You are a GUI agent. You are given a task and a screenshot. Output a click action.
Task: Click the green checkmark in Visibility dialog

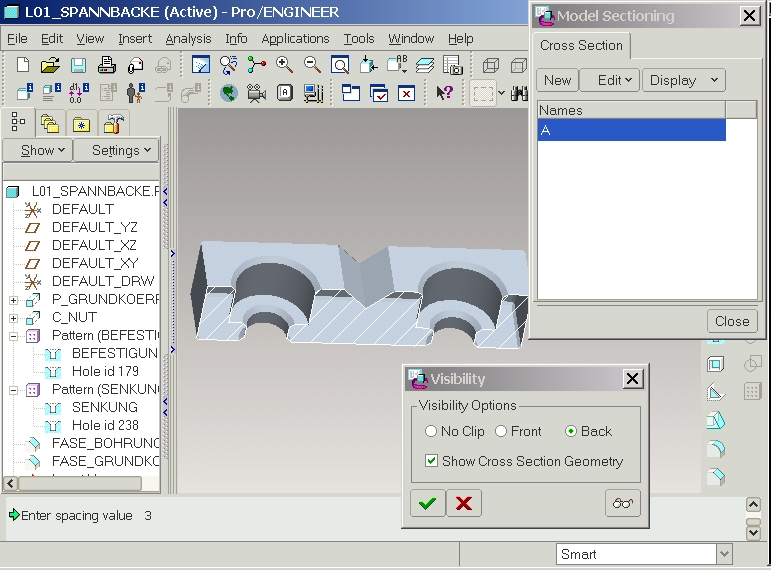click(x=428, y=503)
